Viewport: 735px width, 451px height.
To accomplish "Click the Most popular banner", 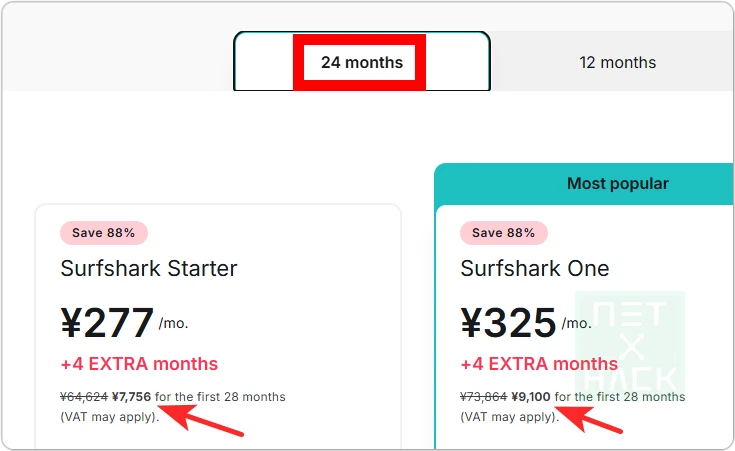I will click(x=617, y=183).
